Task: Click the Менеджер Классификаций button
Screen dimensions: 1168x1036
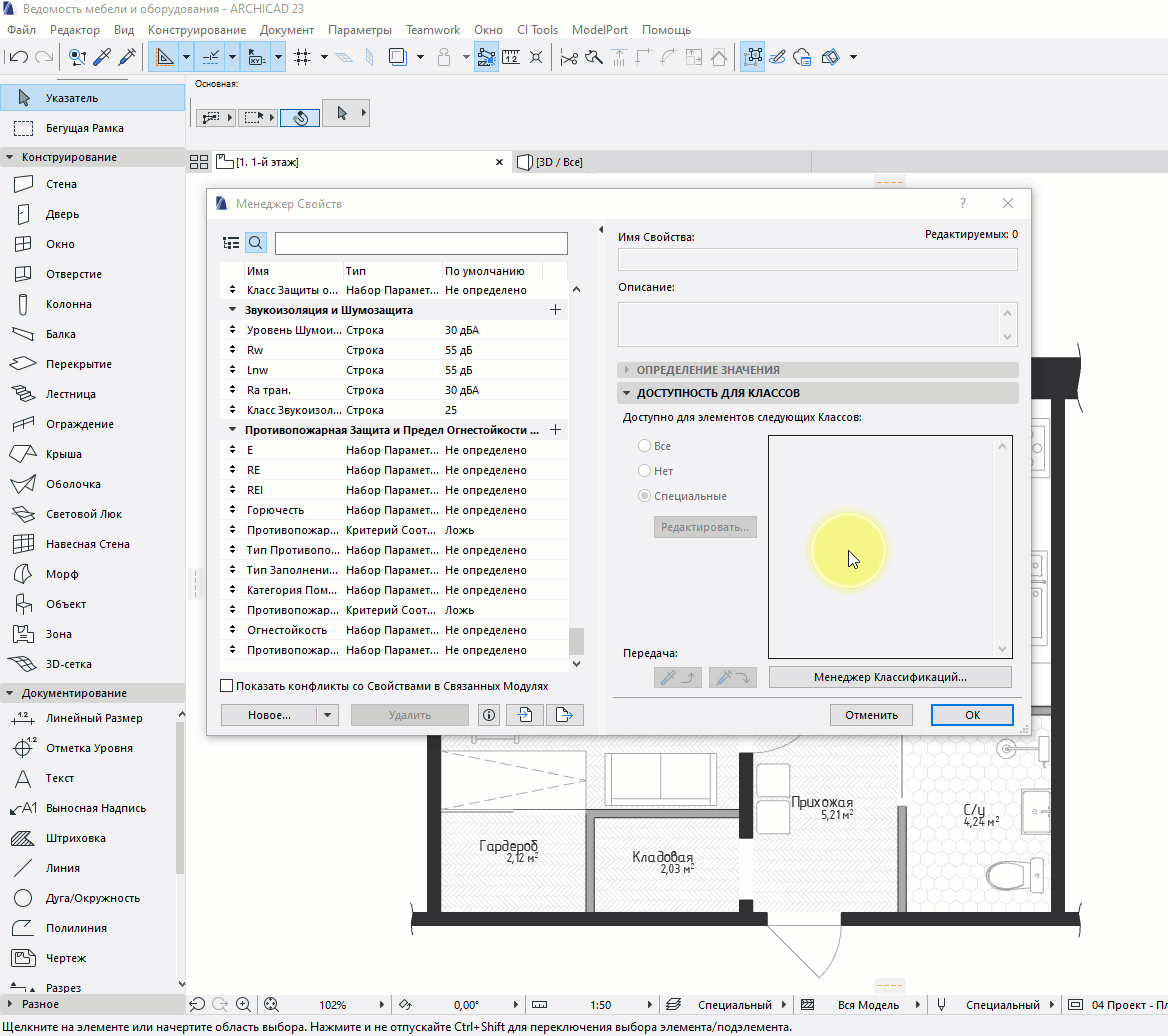Action: coord(890,677)
